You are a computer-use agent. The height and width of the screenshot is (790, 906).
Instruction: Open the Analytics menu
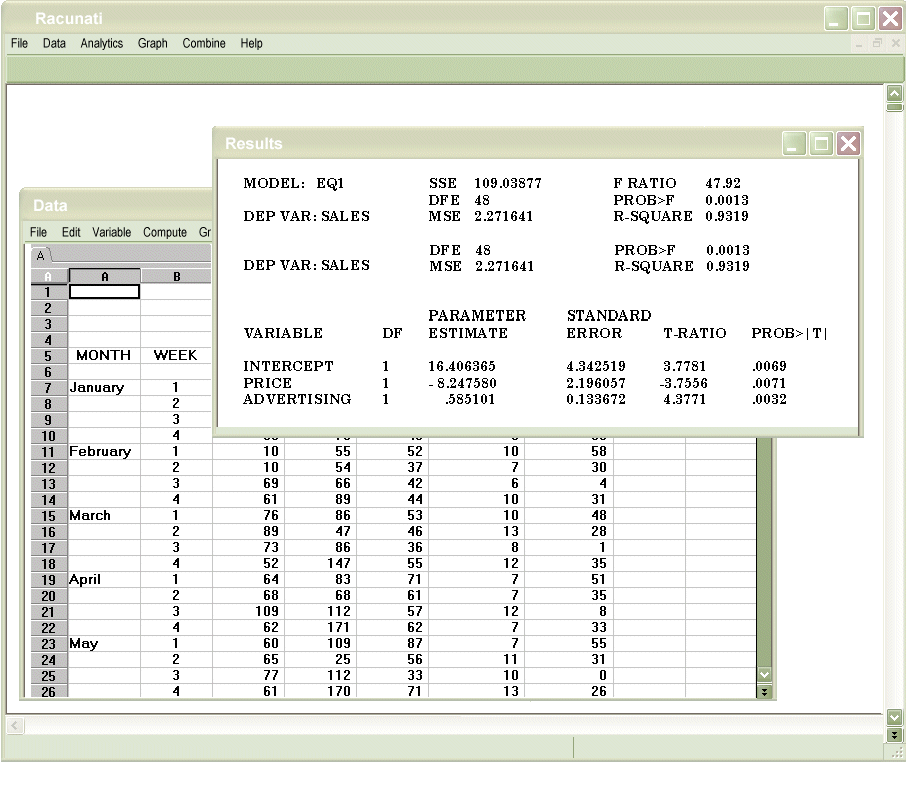101,44
